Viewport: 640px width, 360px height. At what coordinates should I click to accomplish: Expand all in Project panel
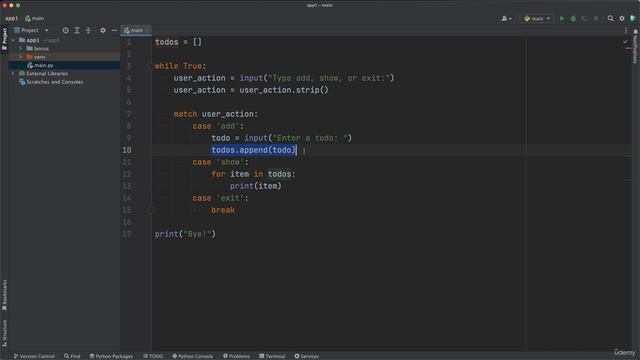click(x=77, y=30)
